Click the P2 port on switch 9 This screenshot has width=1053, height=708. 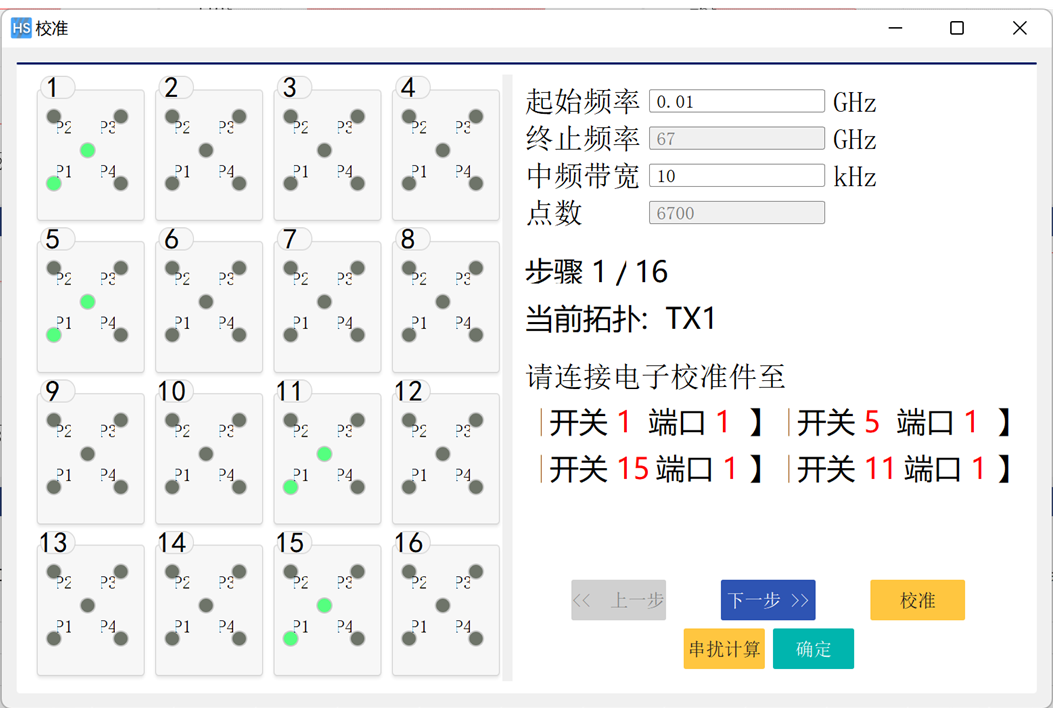[54, 420]
